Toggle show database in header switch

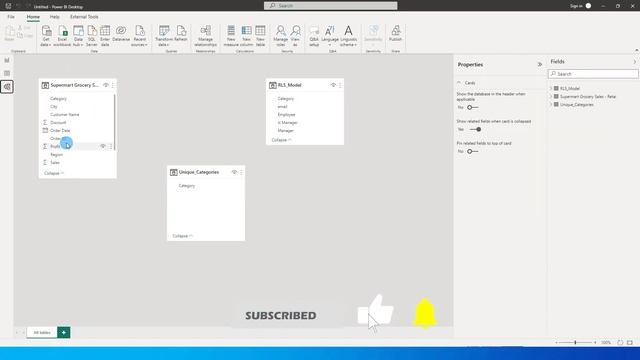coord(473,107)
